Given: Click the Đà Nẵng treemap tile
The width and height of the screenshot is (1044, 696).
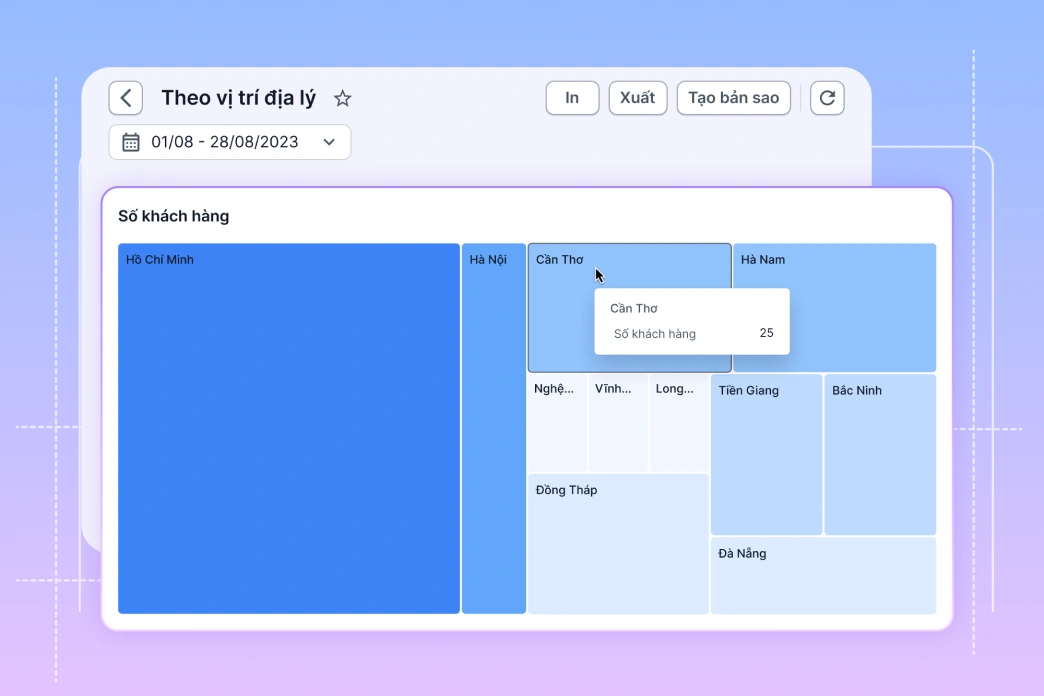Looking at the screenshot, I should tap(823, 577).
